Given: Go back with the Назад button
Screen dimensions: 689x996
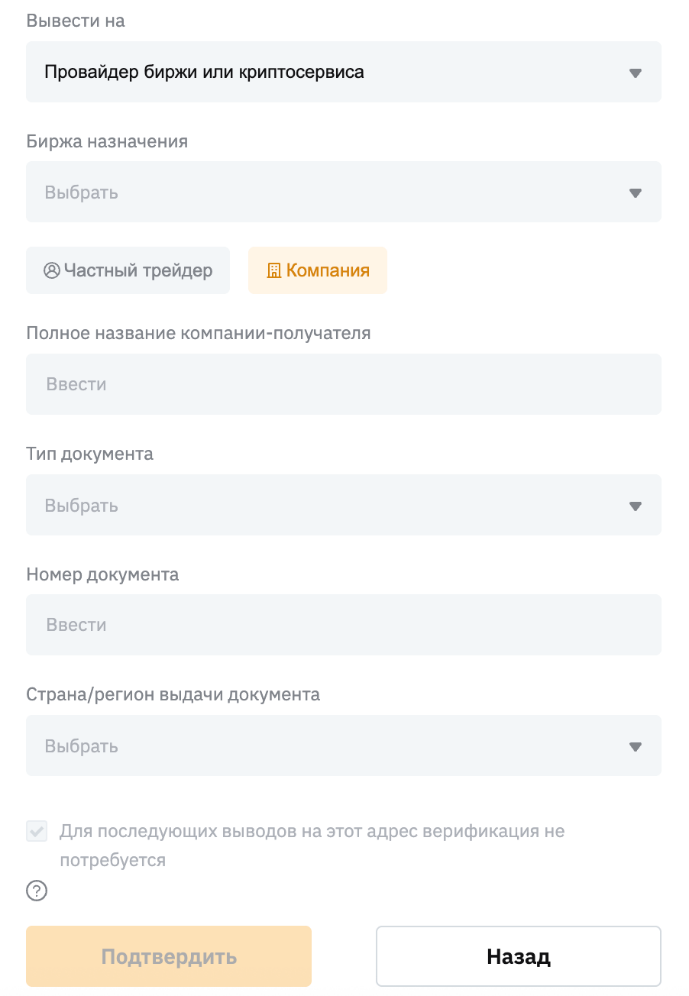Looking at the screenshot, I should 518,957.
